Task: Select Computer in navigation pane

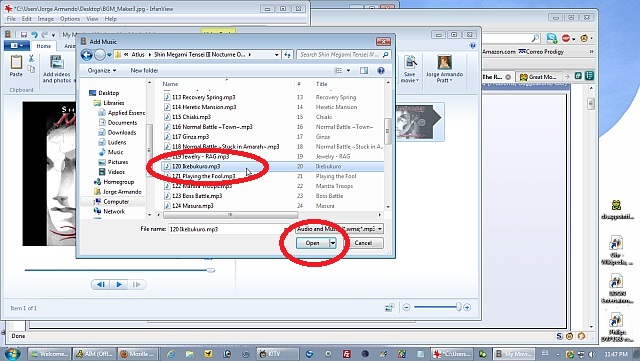Action: [111, 201]
